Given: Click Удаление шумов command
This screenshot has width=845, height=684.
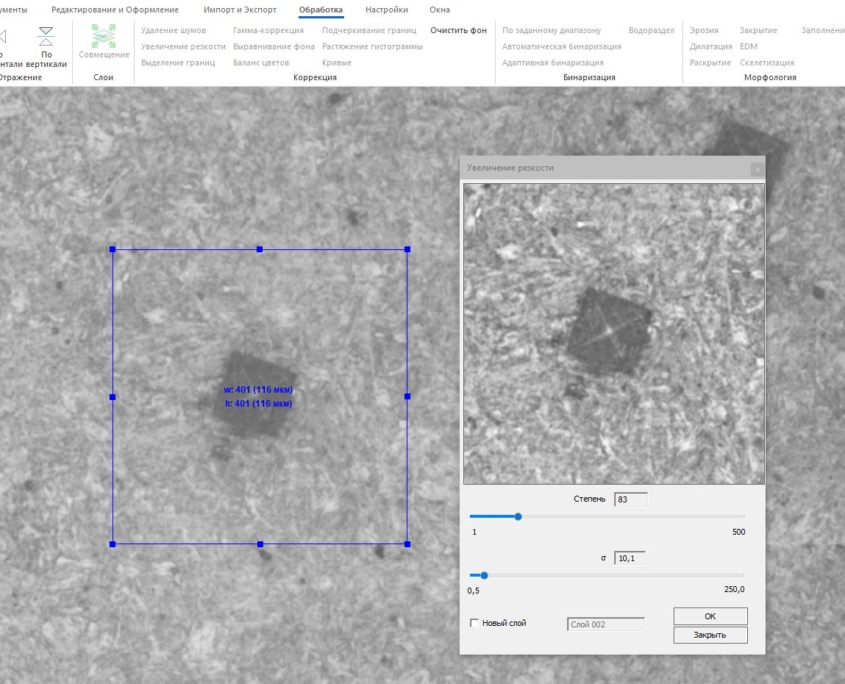Looking at the screenshot, I should [x=174, y=30].
